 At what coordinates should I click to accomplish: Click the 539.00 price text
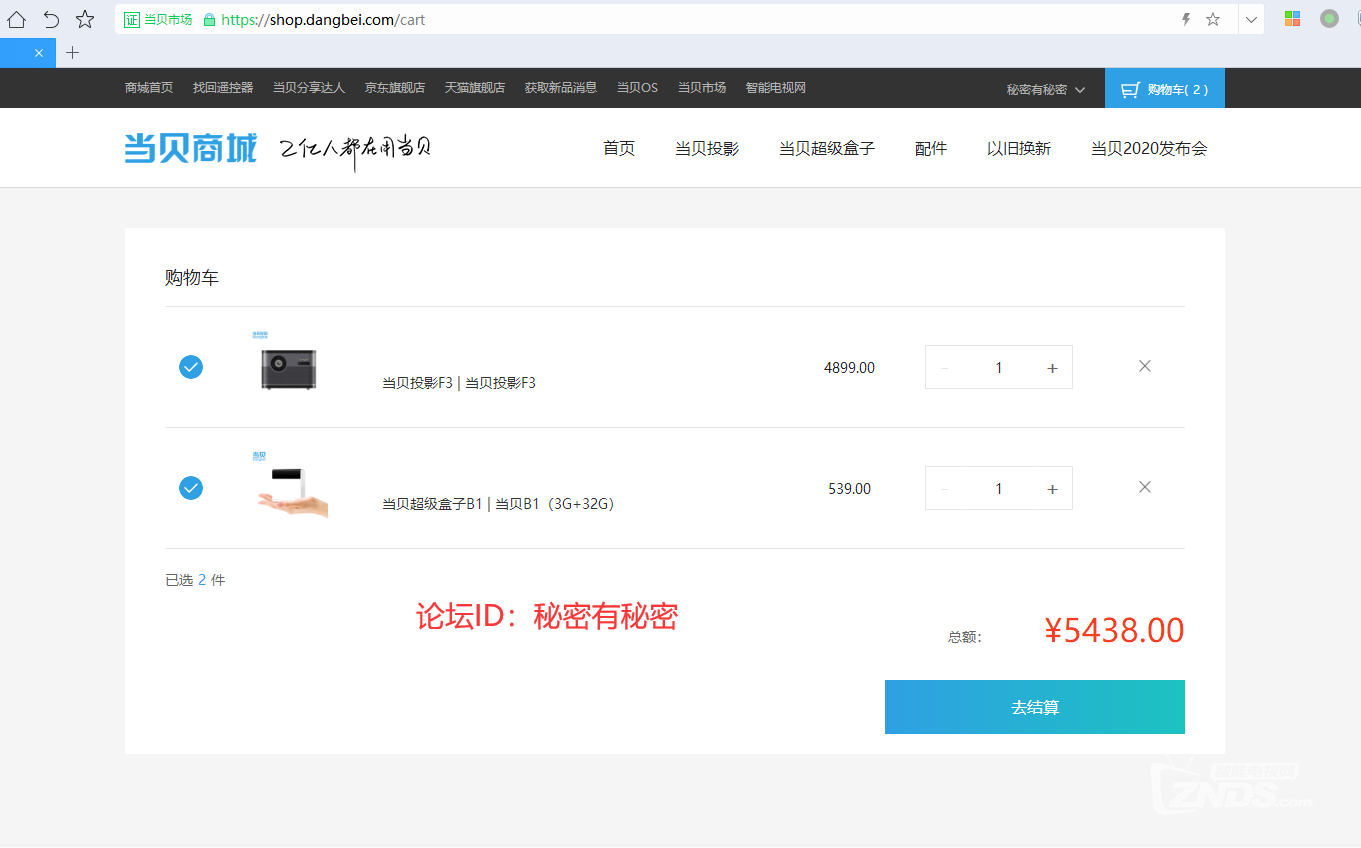pos(849,489)
